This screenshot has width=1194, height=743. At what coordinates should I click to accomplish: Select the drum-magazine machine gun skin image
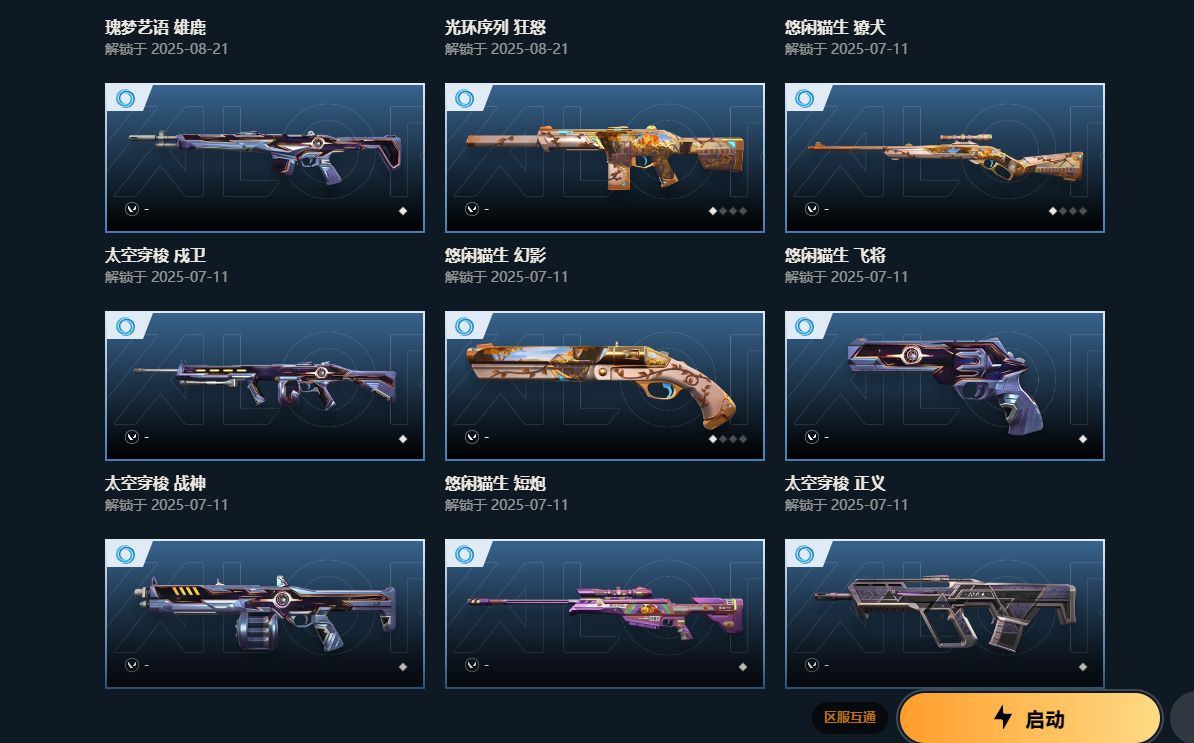pyautogui.click(x=265, y=613)
